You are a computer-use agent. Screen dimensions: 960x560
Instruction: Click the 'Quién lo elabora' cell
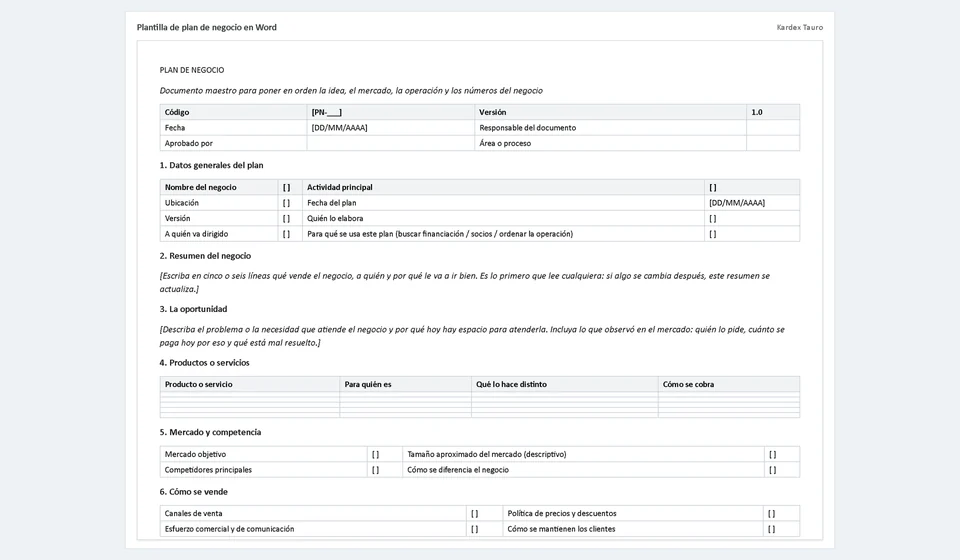coord(503,218)
